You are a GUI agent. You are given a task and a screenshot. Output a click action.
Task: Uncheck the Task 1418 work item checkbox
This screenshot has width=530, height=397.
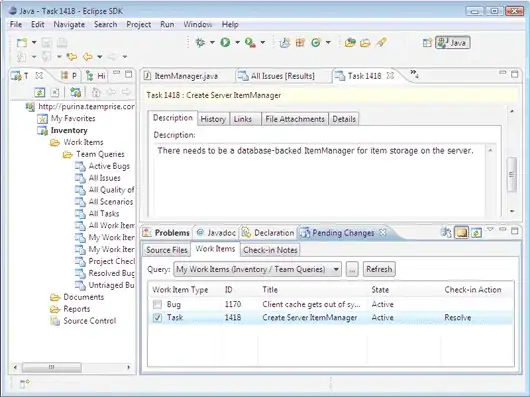point(157,317)
